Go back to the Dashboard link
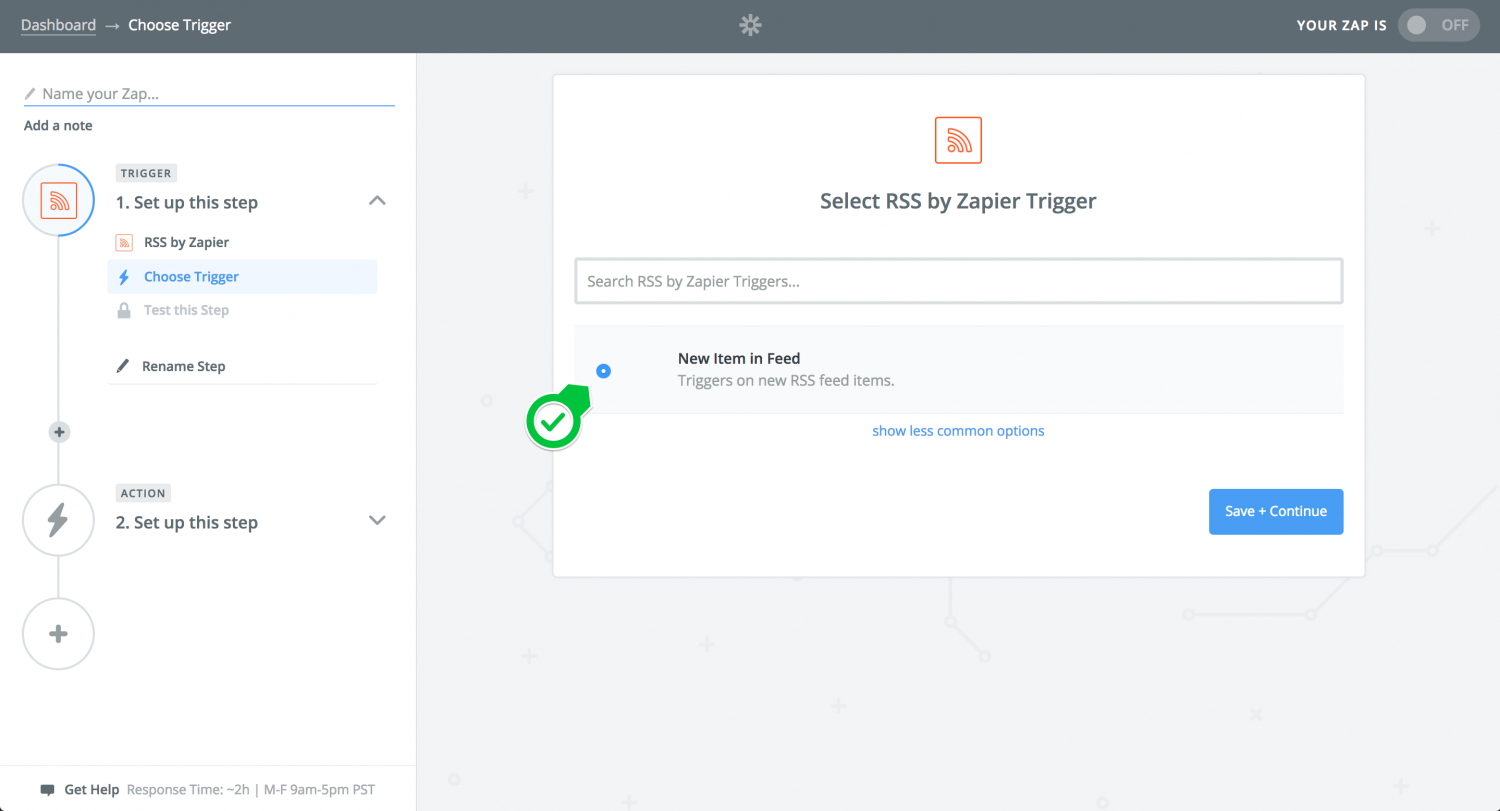The height and width of the screenshot is (811, 1500). point(58,25)
